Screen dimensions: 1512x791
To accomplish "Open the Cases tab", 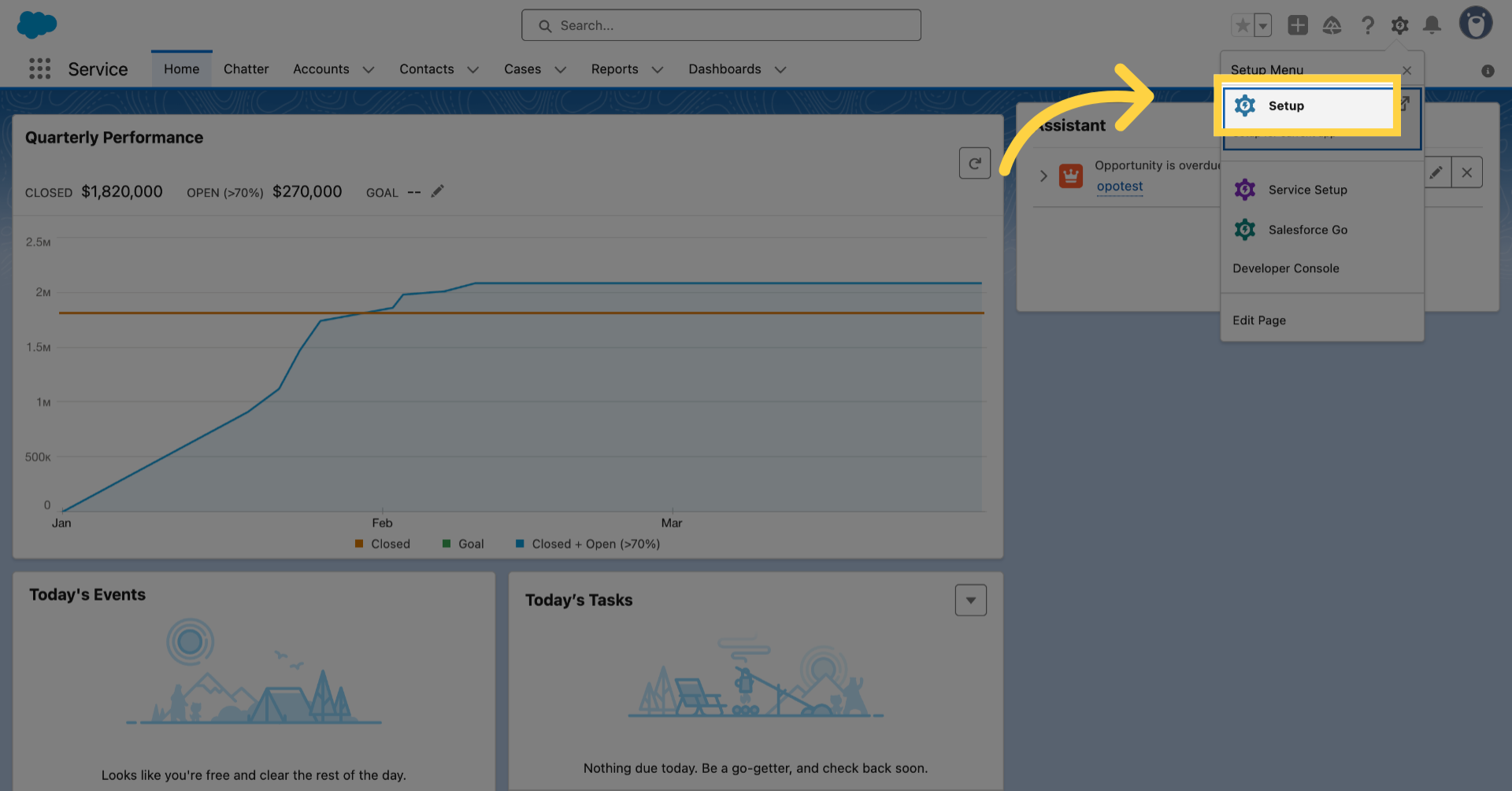I will point(522,69).
